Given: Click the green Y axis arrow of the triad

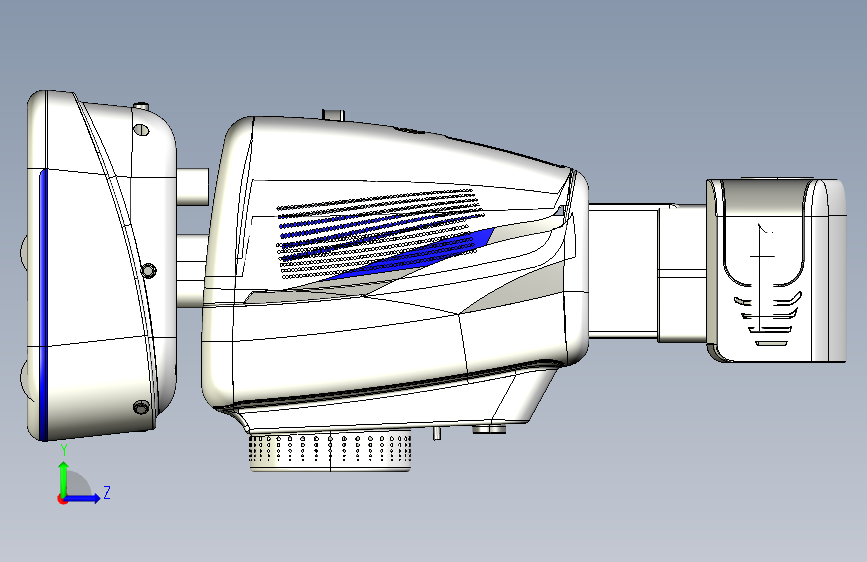Looking at the screenshot, I should 64,479.
